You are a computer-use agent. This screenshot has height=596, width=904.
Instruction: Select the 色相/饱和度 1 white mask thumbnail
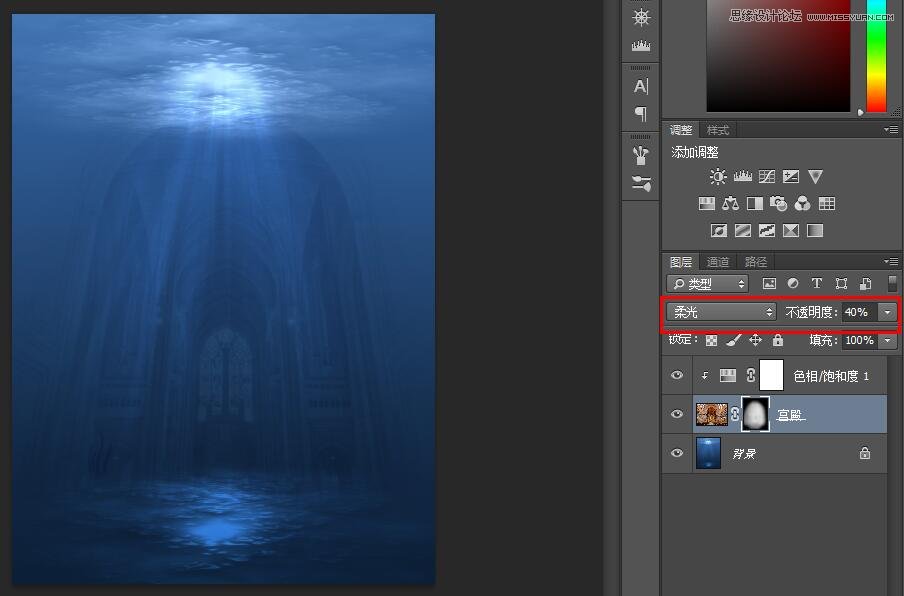pos(771,375)
